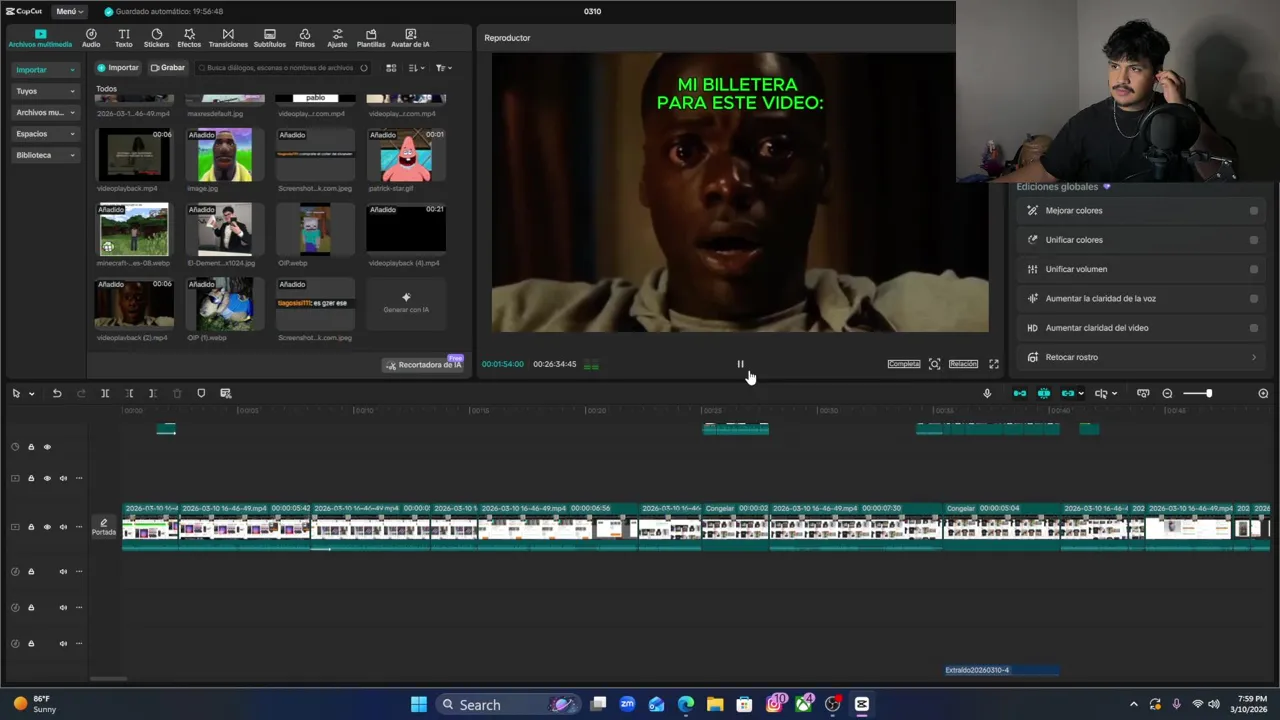Click the Importar media button
1280x720 pixels.
[x=118, y=68]
